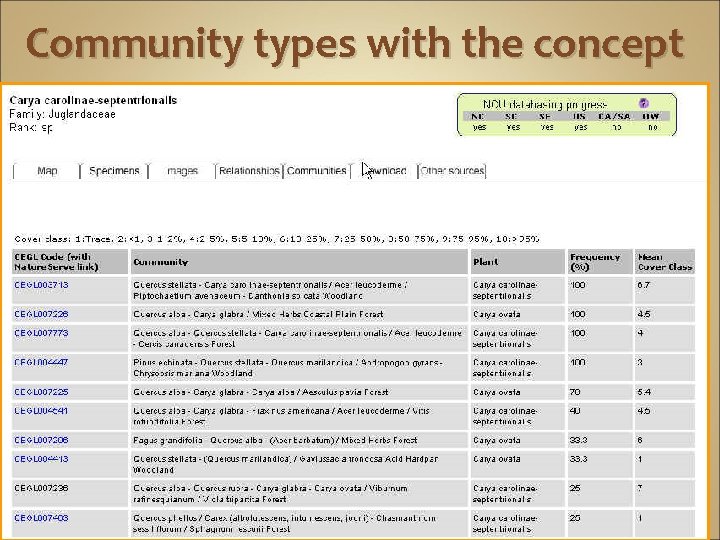
Task: Click the mean cover class value 7
Action: point(640,488)
